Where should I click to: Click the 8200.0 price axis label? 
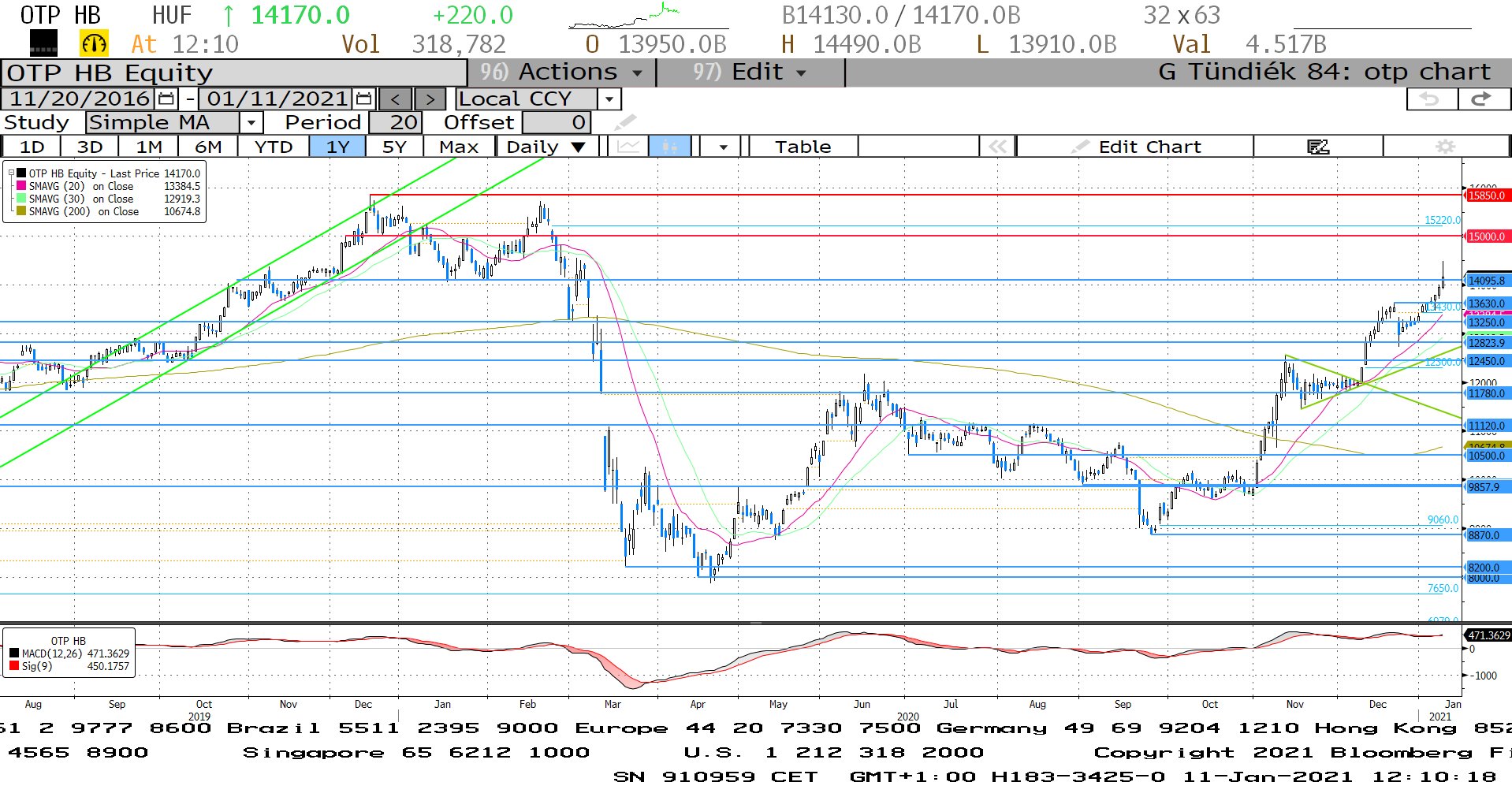coord(1487,568)
